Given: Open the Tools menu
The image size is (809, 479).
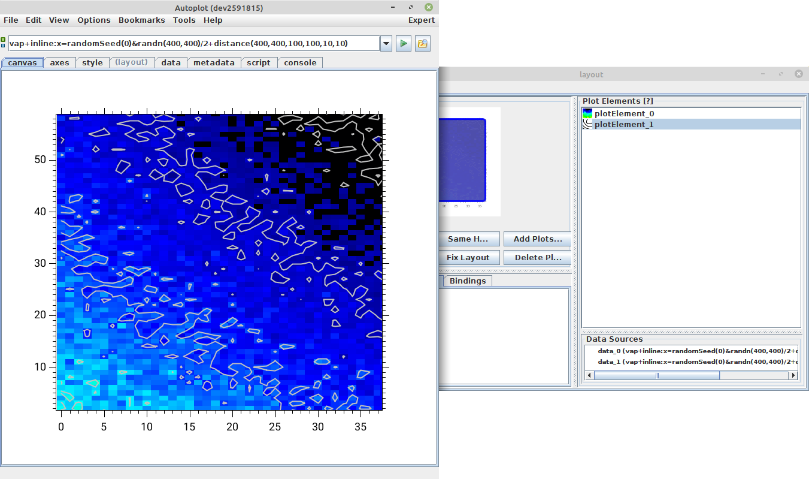Looking at the screenshot, I should point(184,20).
